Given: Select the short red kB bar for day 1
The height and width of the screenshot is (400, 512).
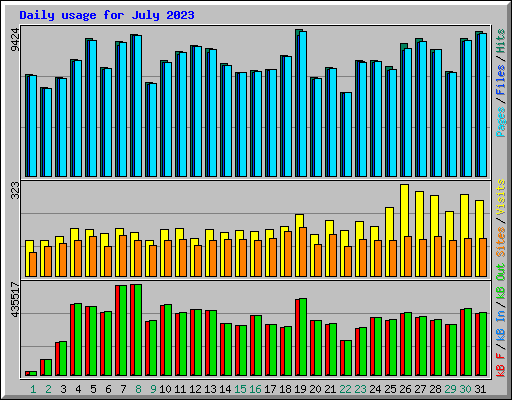Looking at the screenshot, I should [27, 374].
